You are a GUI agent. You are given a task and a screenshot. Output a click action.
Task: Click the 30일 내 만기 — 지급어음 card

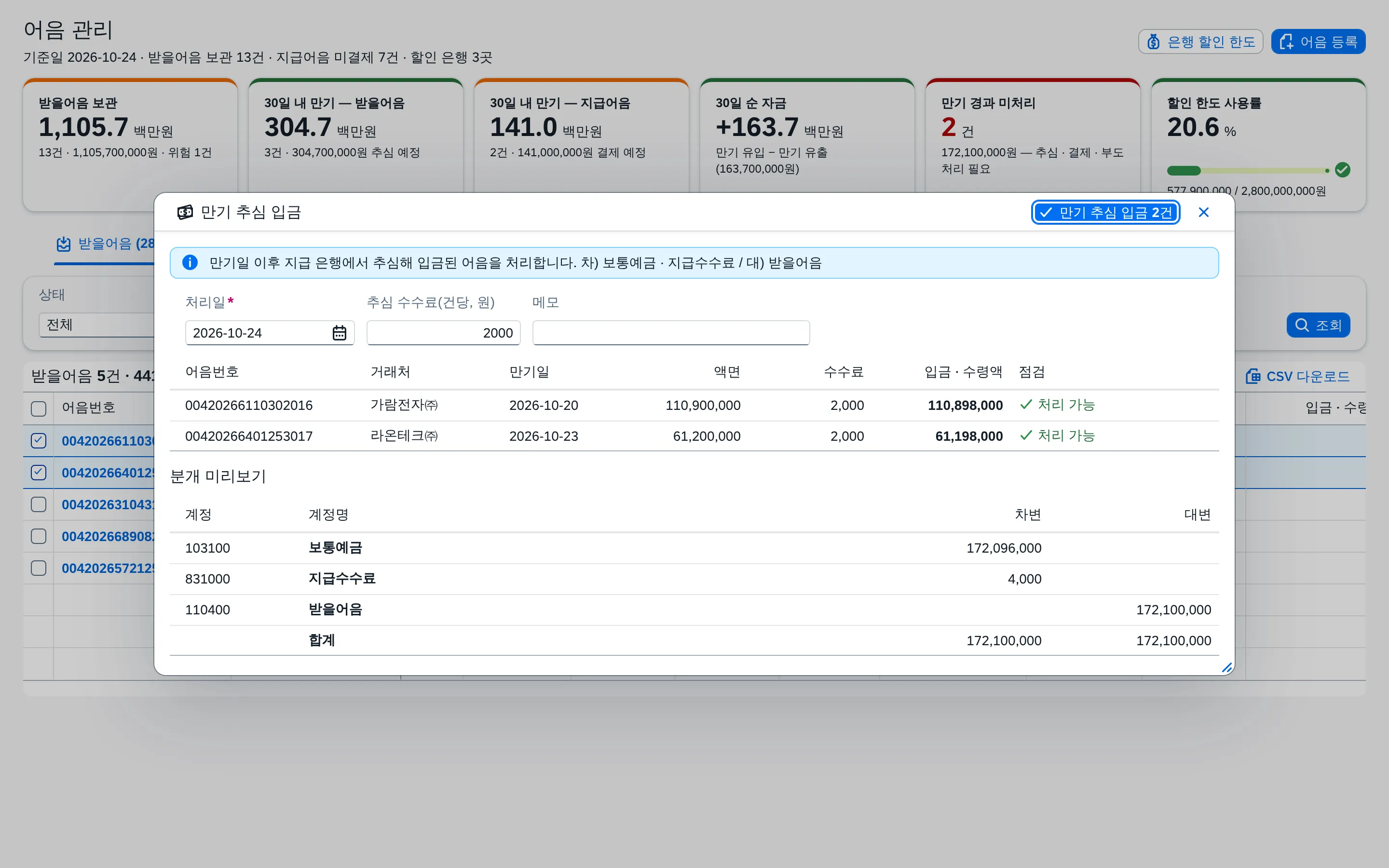click(x=582, y=136)
